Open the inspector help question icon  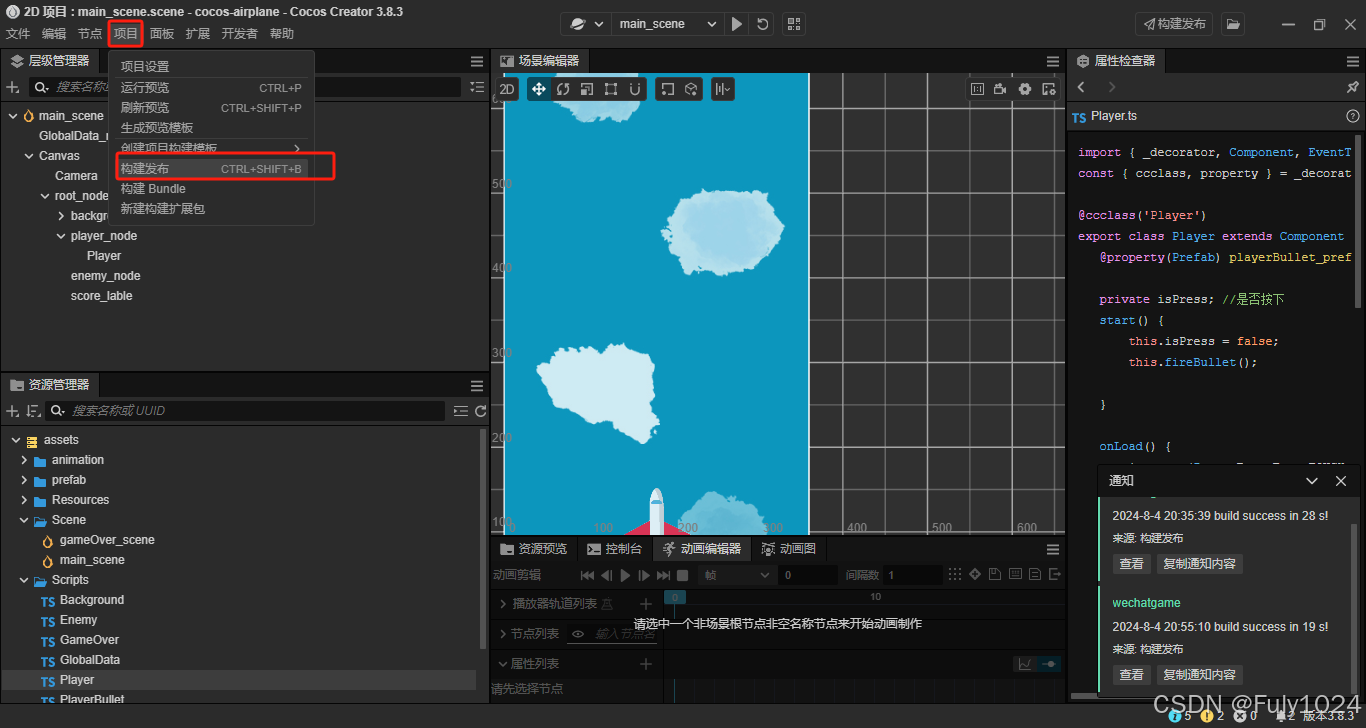pyautogui.click(x=1353, y=116)
